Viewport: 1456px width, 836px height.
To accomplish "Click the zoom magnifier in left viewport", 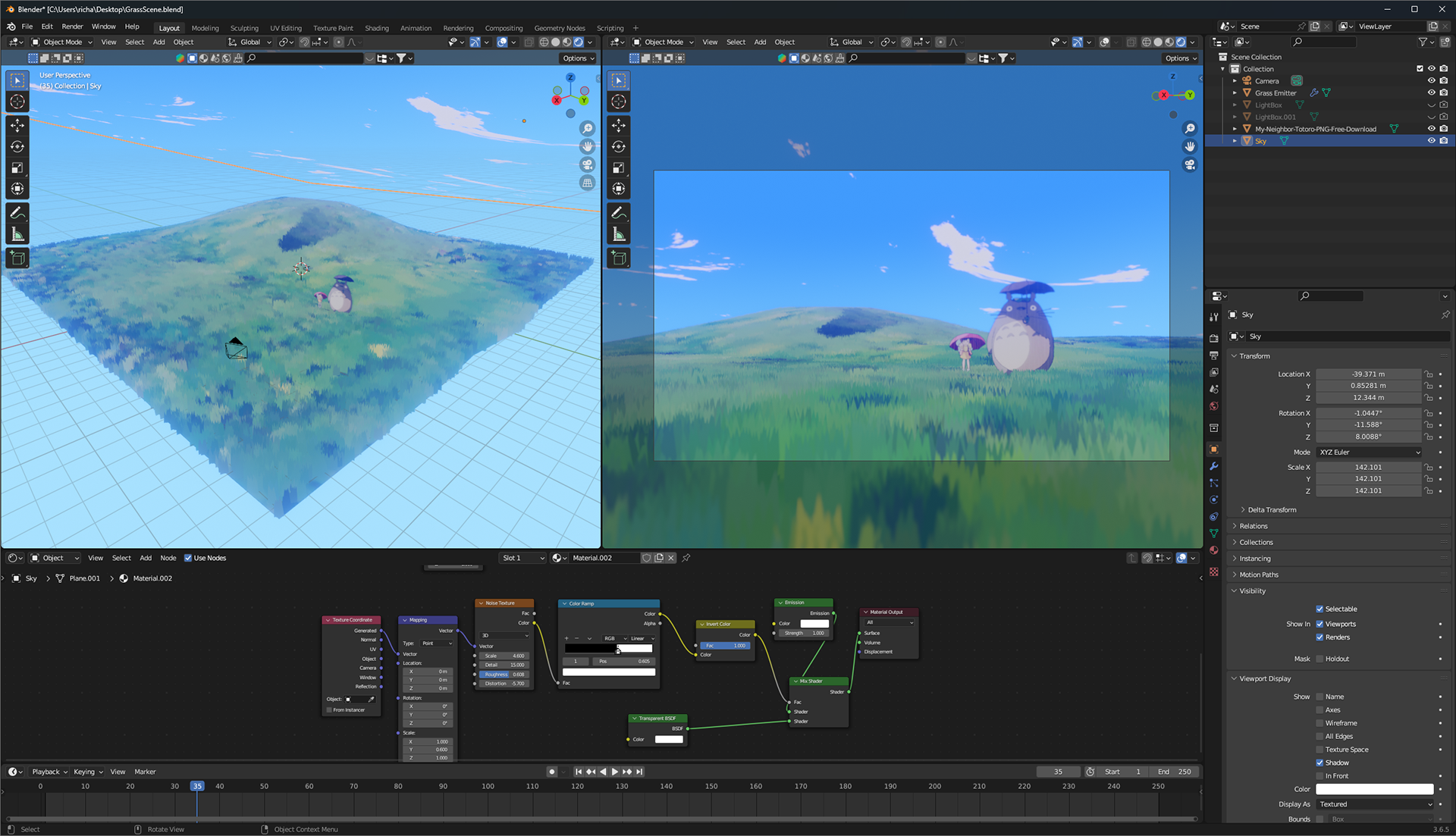I will 587,128.
